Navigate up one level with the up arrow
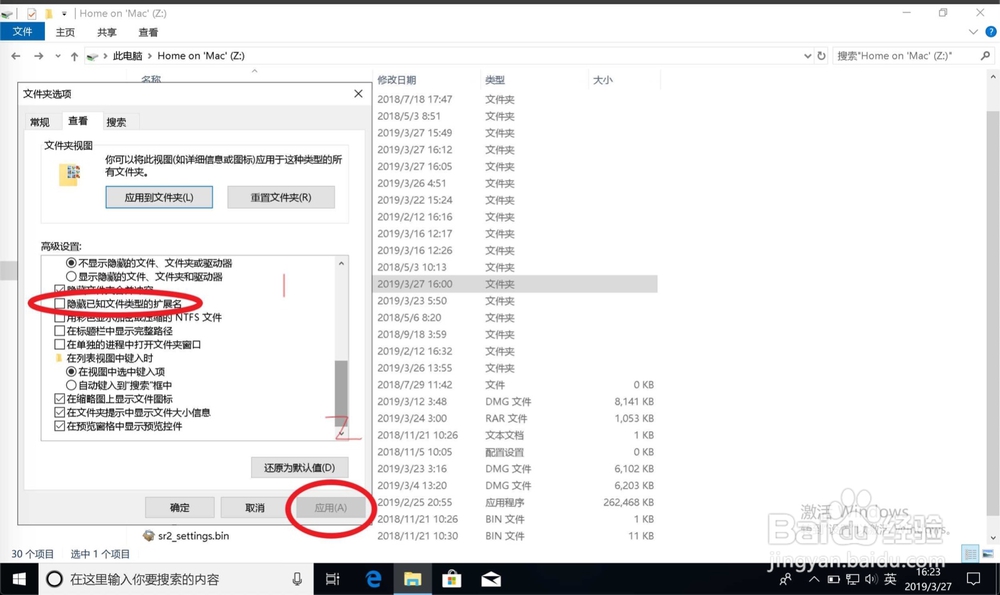 (x=77, y=56)
